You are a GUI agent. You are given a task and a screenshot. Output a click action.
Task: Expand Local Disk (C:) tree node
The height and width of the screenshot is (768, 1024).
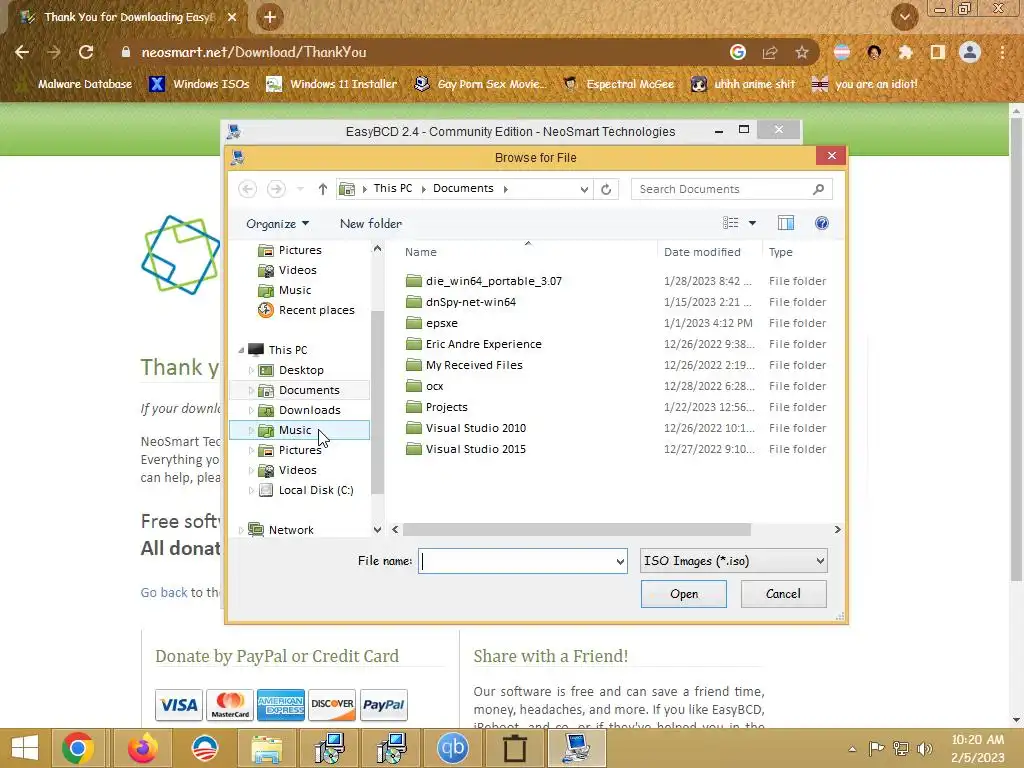251,490
